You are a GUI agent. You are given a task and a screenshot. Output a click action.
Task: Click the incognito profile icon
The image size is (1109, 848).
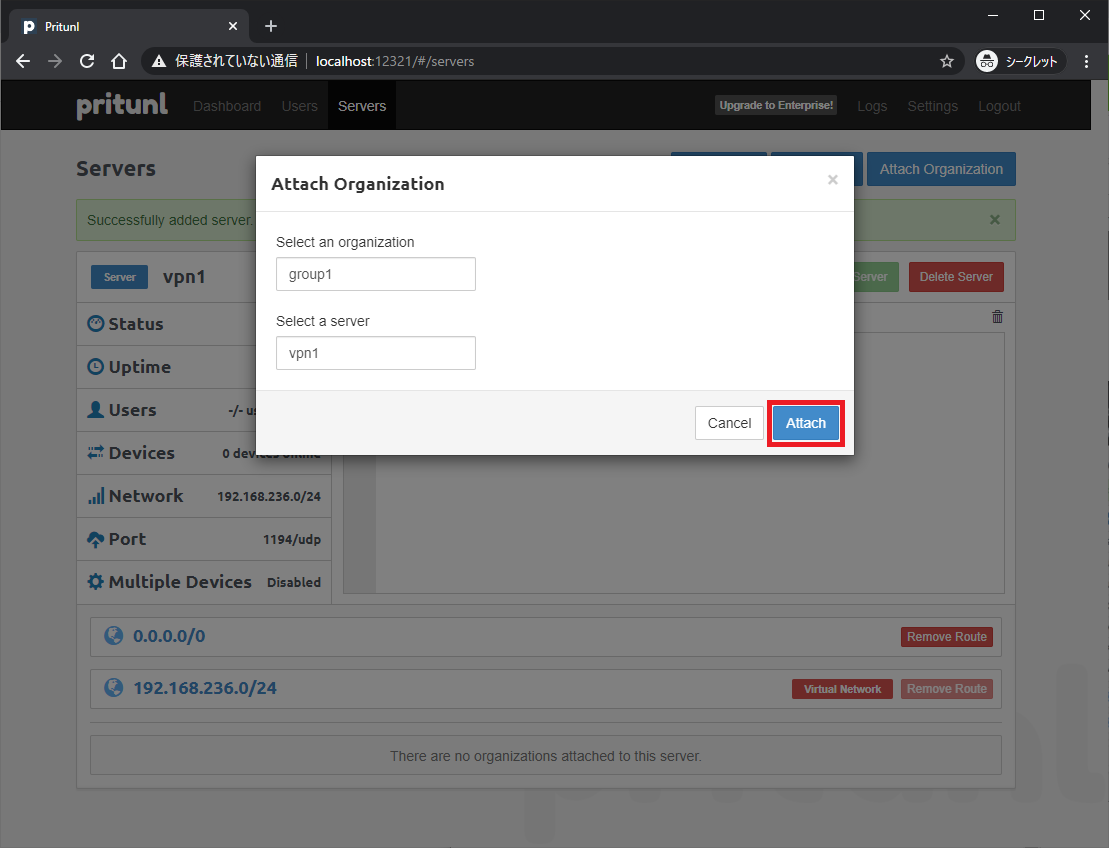[987, 62]
